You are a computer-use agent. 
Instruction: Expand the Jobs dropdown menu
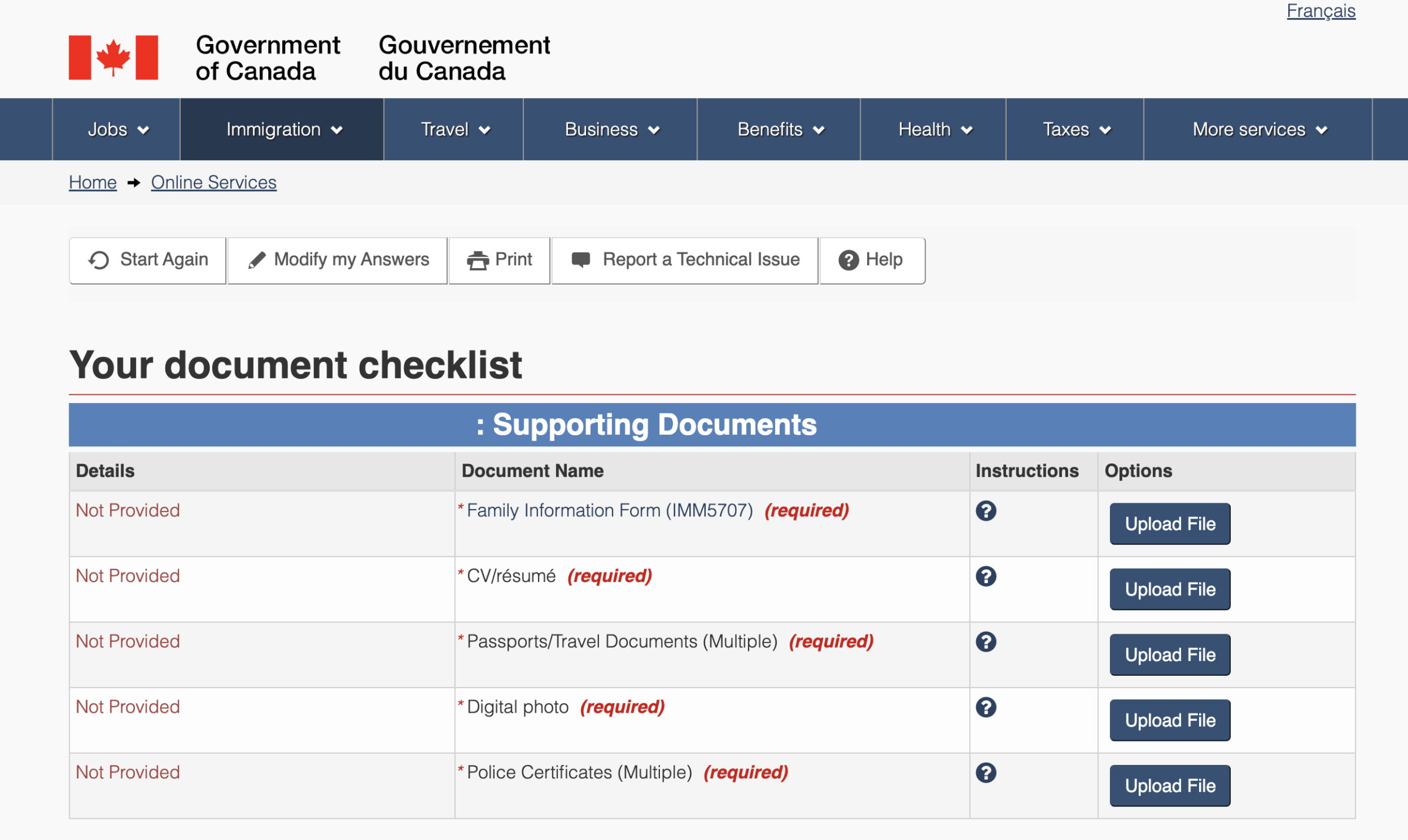[117, 130]
